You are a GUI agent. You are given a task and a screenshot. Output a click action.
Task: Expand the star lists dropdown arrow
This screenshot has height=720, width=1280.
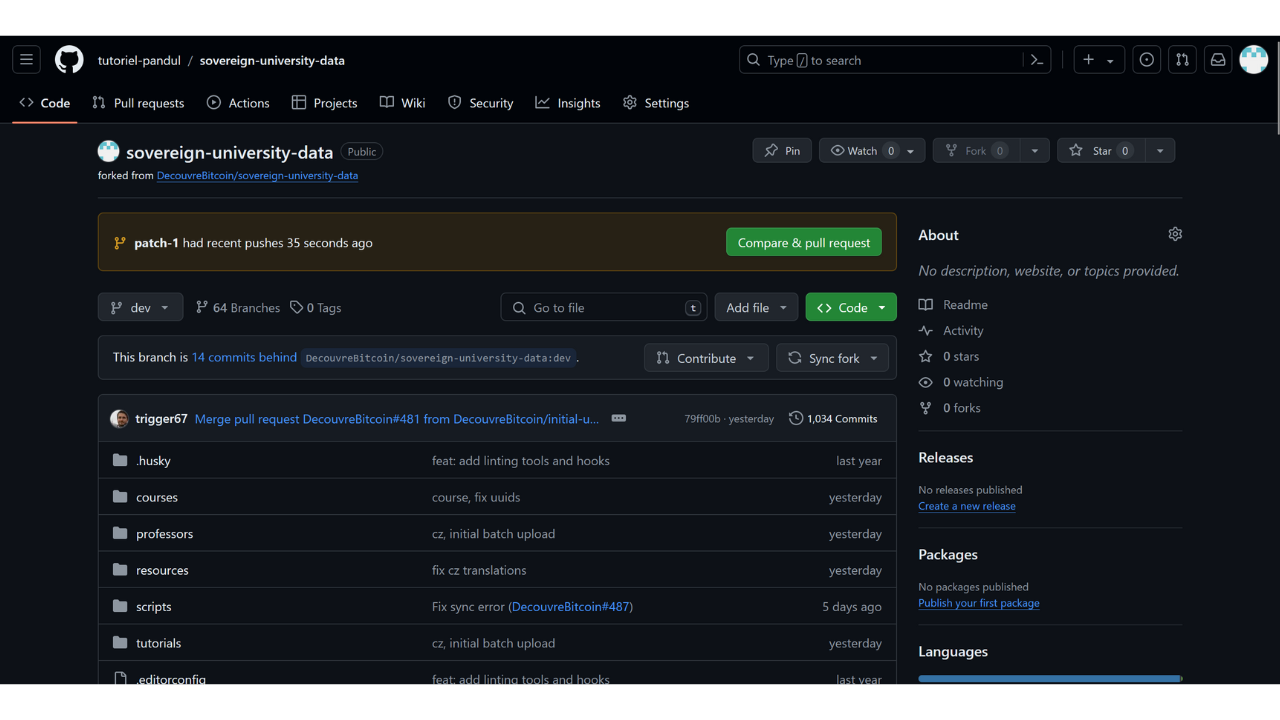click(1160, 151)
